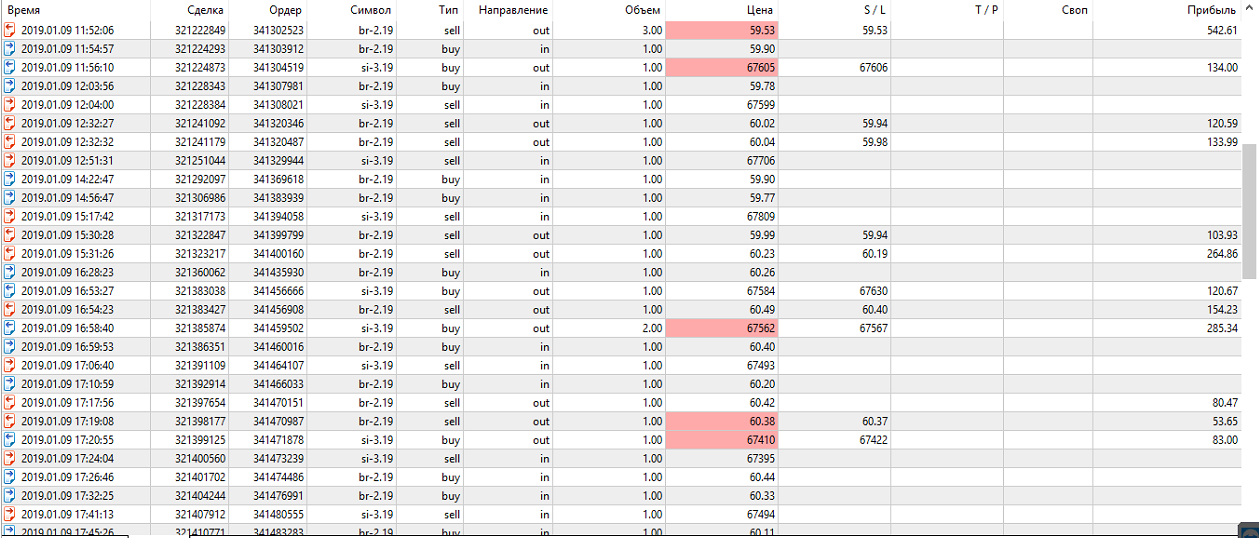
Task: Click the vertical scrollbar thumb
Action: pyautogui.click(x=1249, y=210)
